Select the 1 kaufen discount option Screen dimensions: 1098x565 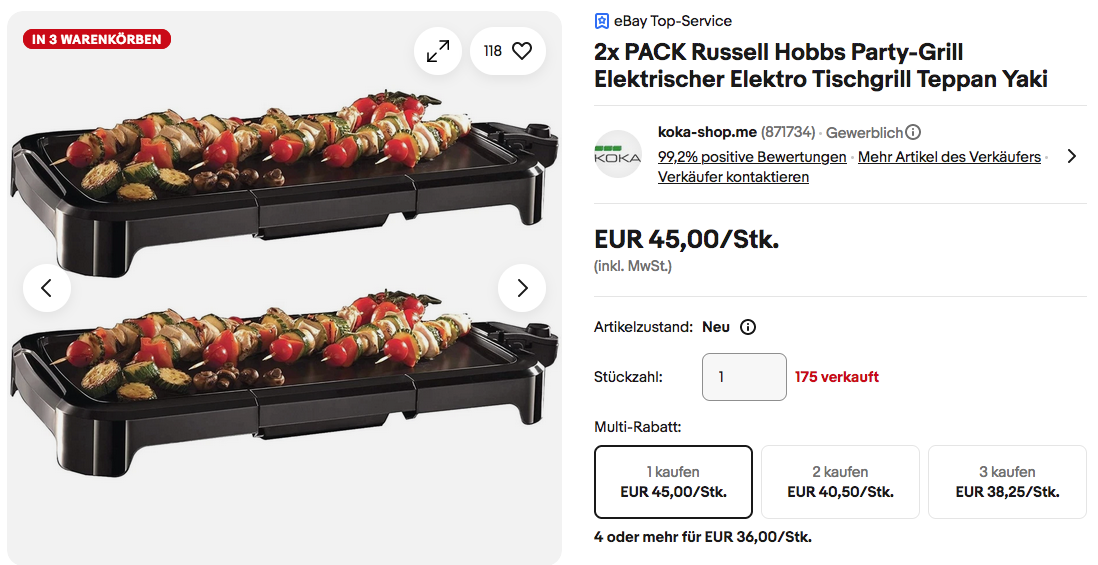point(673,482)
